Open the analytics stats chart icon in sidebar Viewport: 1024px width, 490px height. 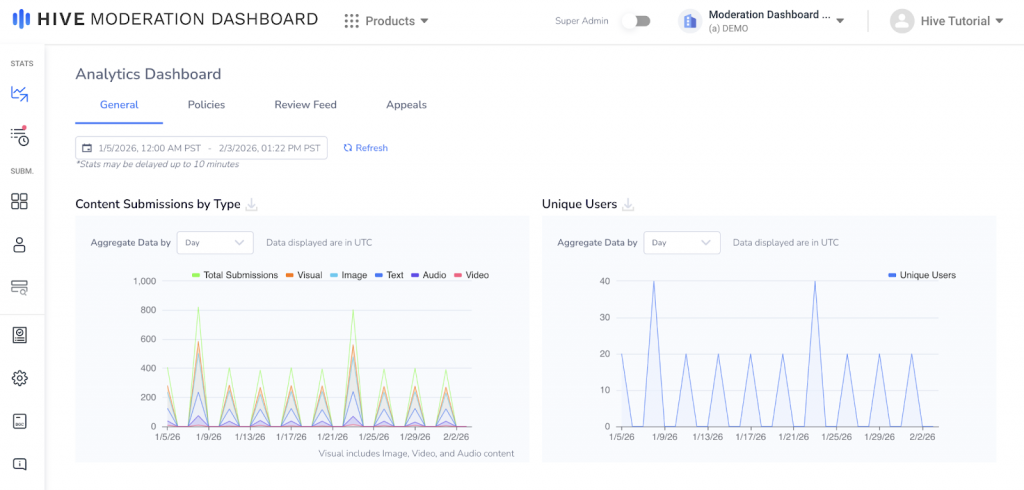coord(20,94)
